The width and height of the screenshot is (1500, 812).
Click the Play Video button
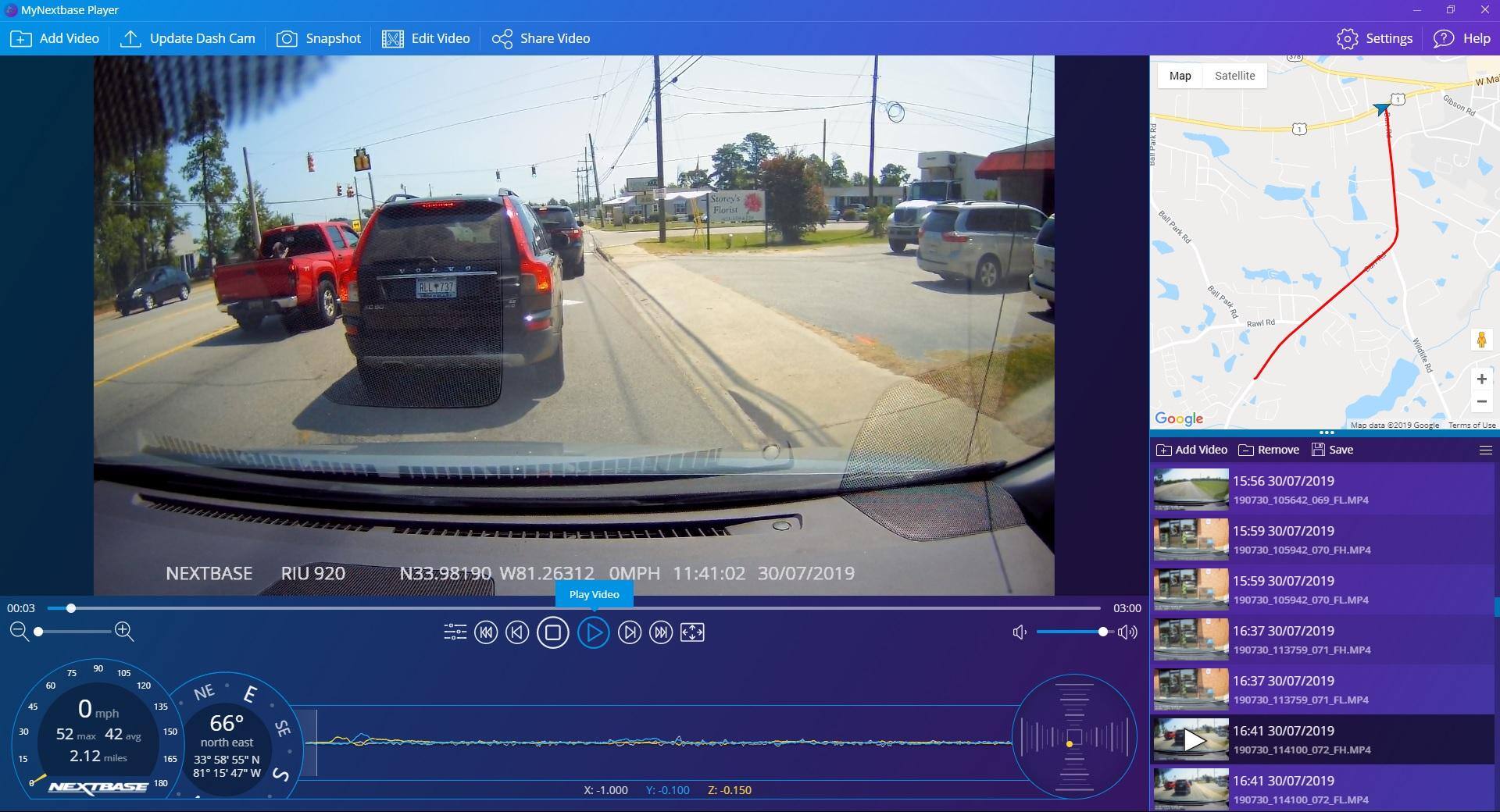click(x=593, y=632)
